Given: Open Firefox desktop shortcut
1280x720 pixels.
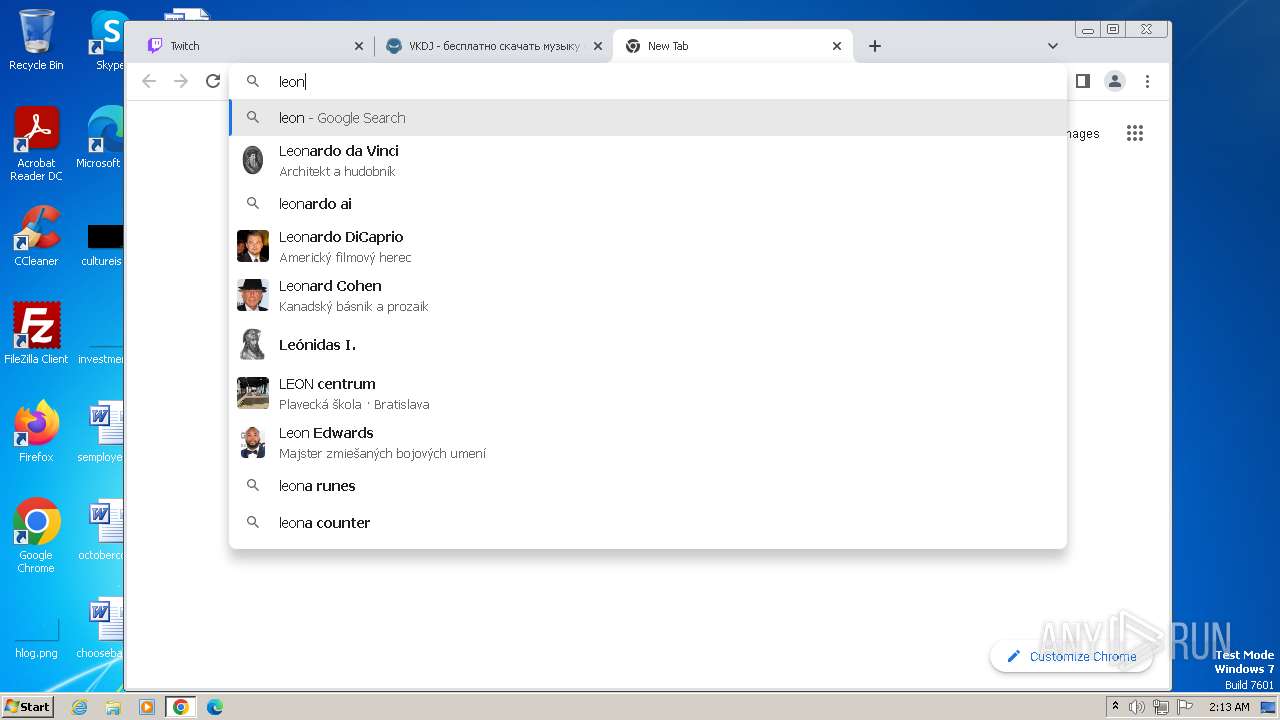Looking at the screenshot, I should pos(36,431).
